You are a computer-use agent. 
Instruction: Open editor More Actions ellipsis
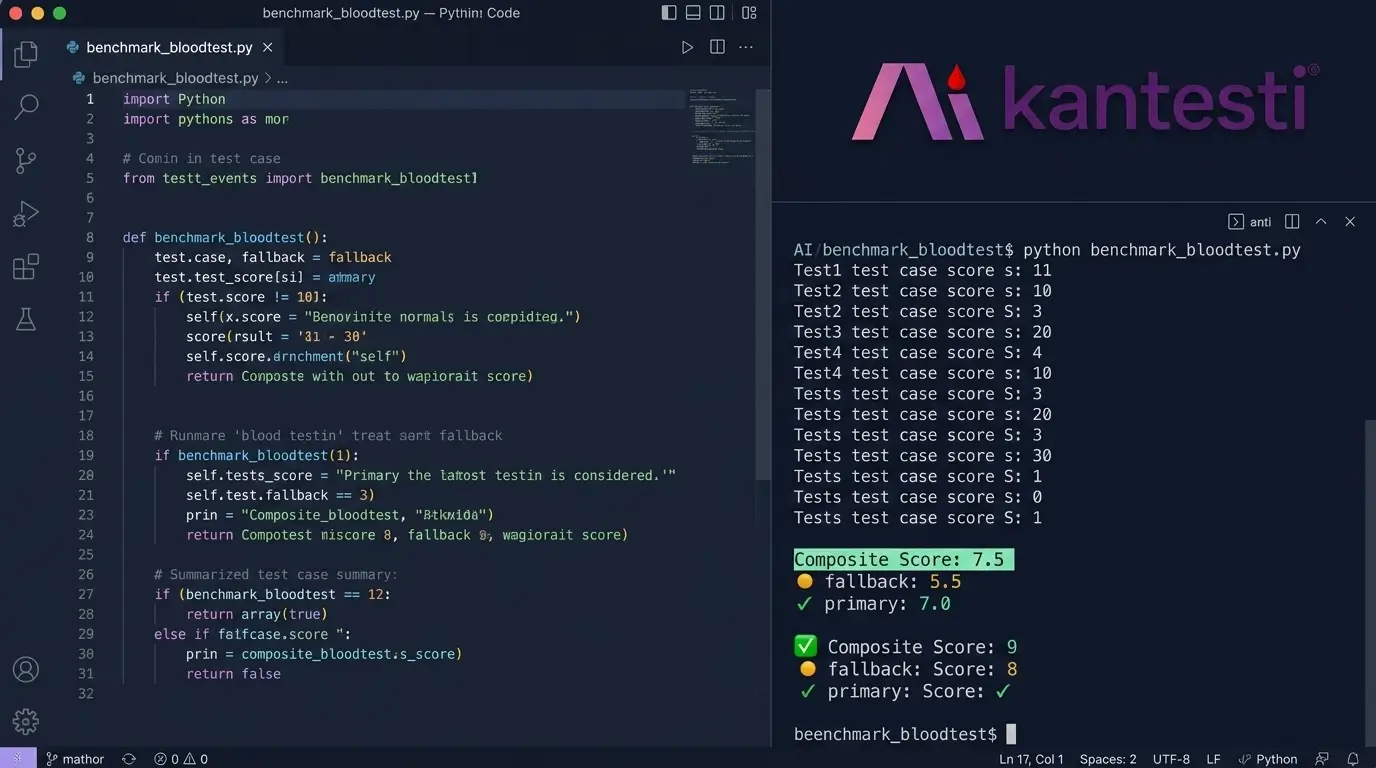[746, 47]
